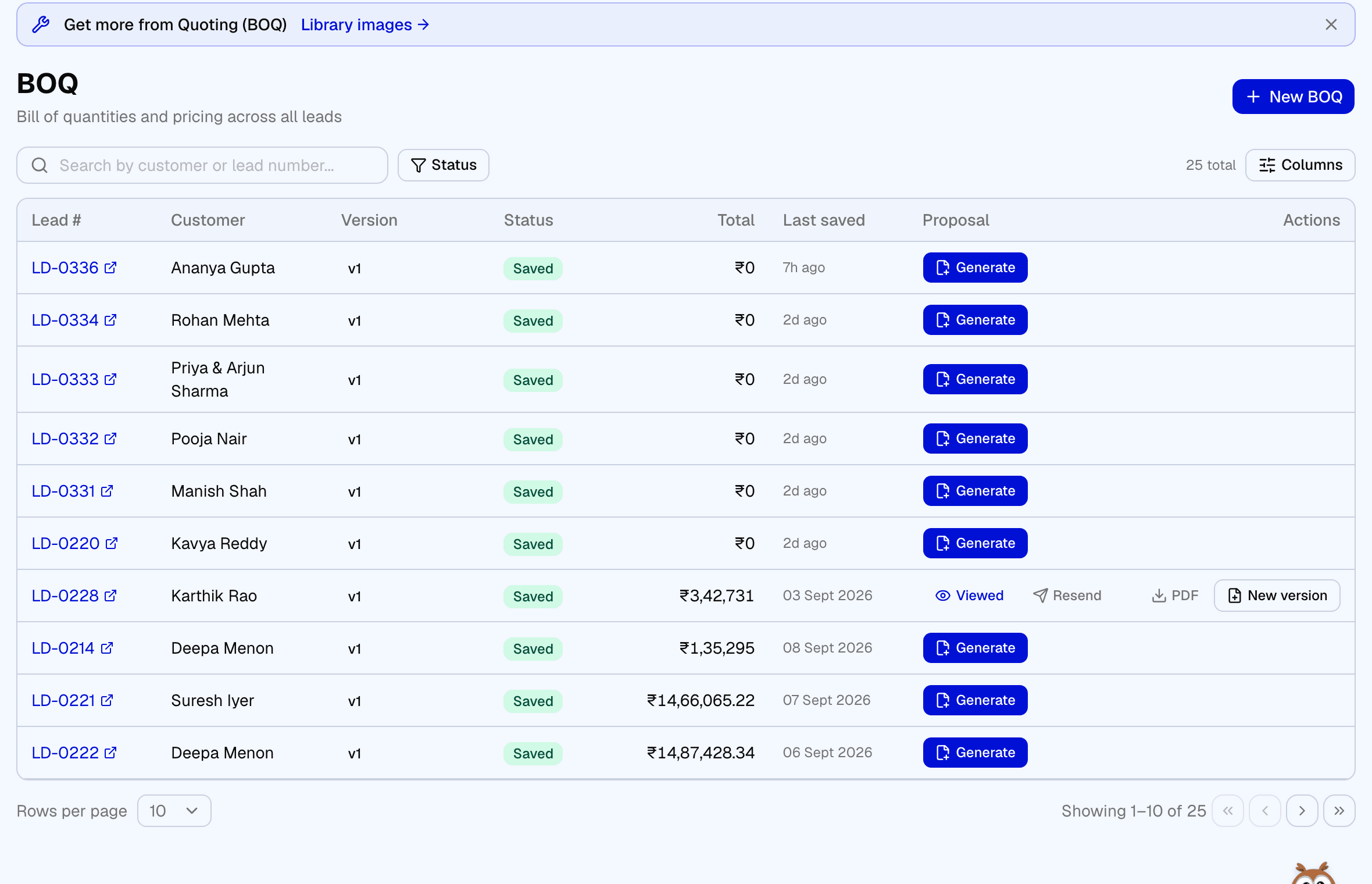
Task: Open the external link icon next to LD-0336
Action: (110, 268)
